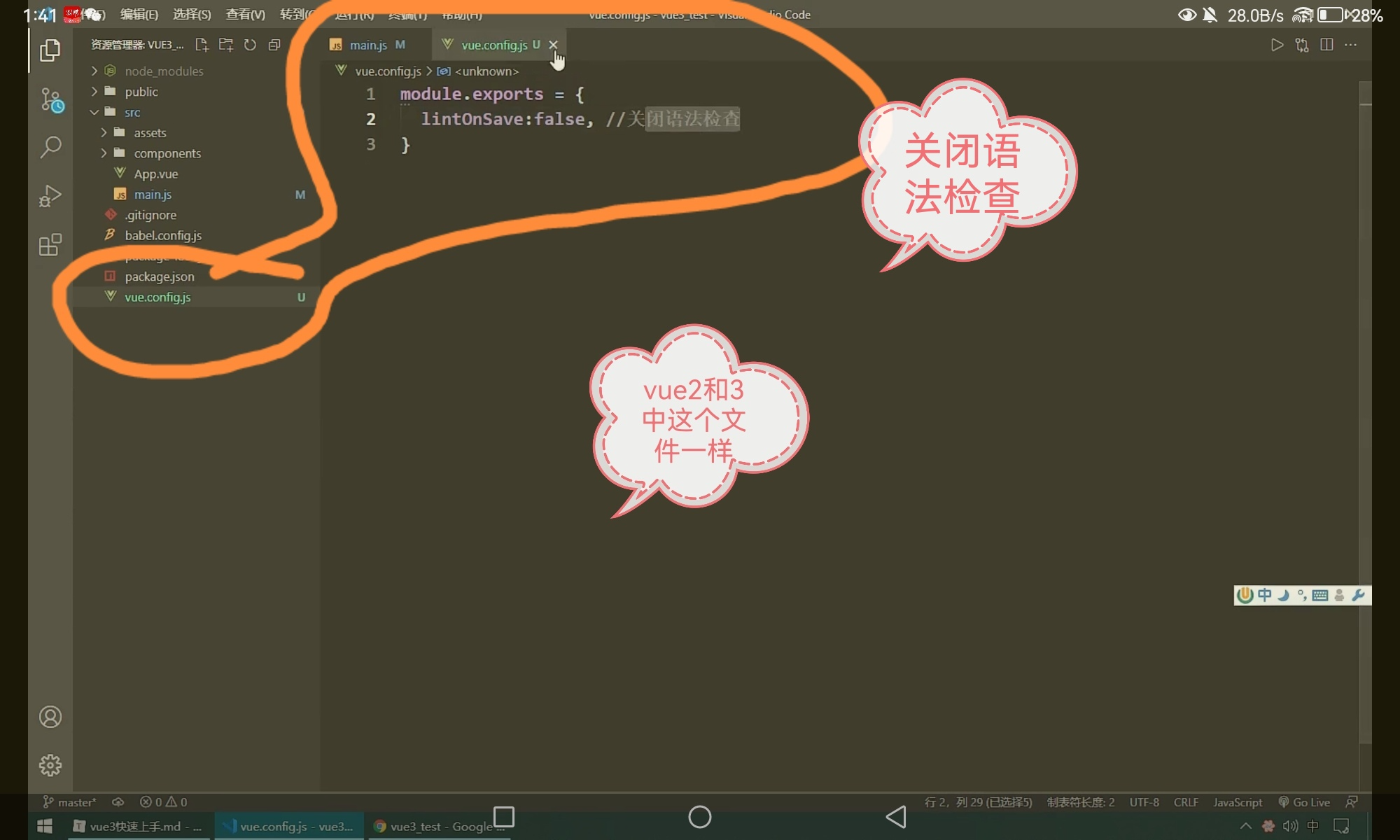Image resolution: width=1400 pixels, height=840 pixels.
Task: Open package.json in file tree
Action: click(160, 276)
